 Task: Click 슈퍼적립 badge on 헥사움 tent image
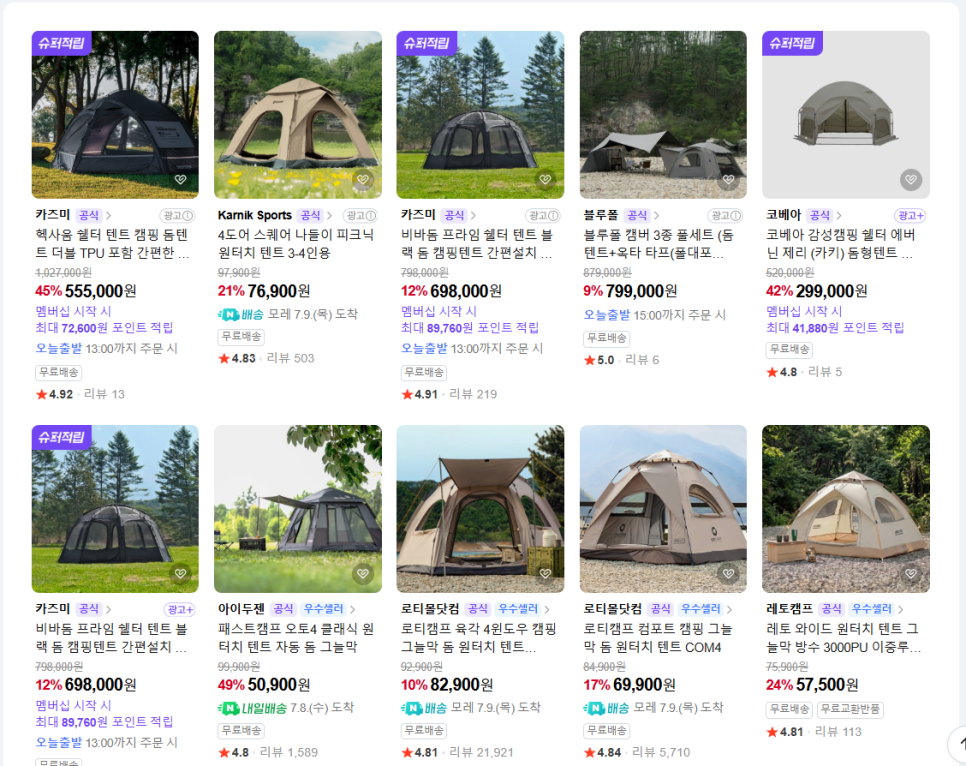tap(62, 43)
